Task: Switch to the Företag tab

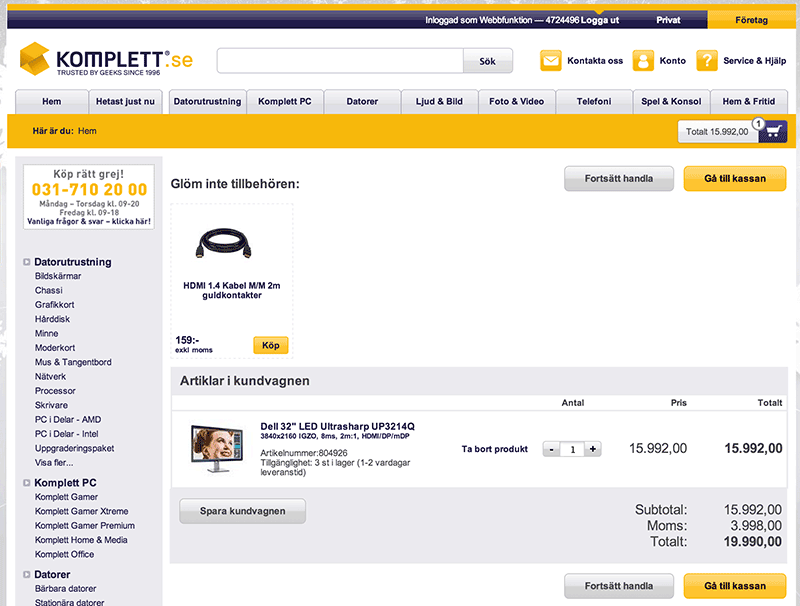Action: pos(751,20)
